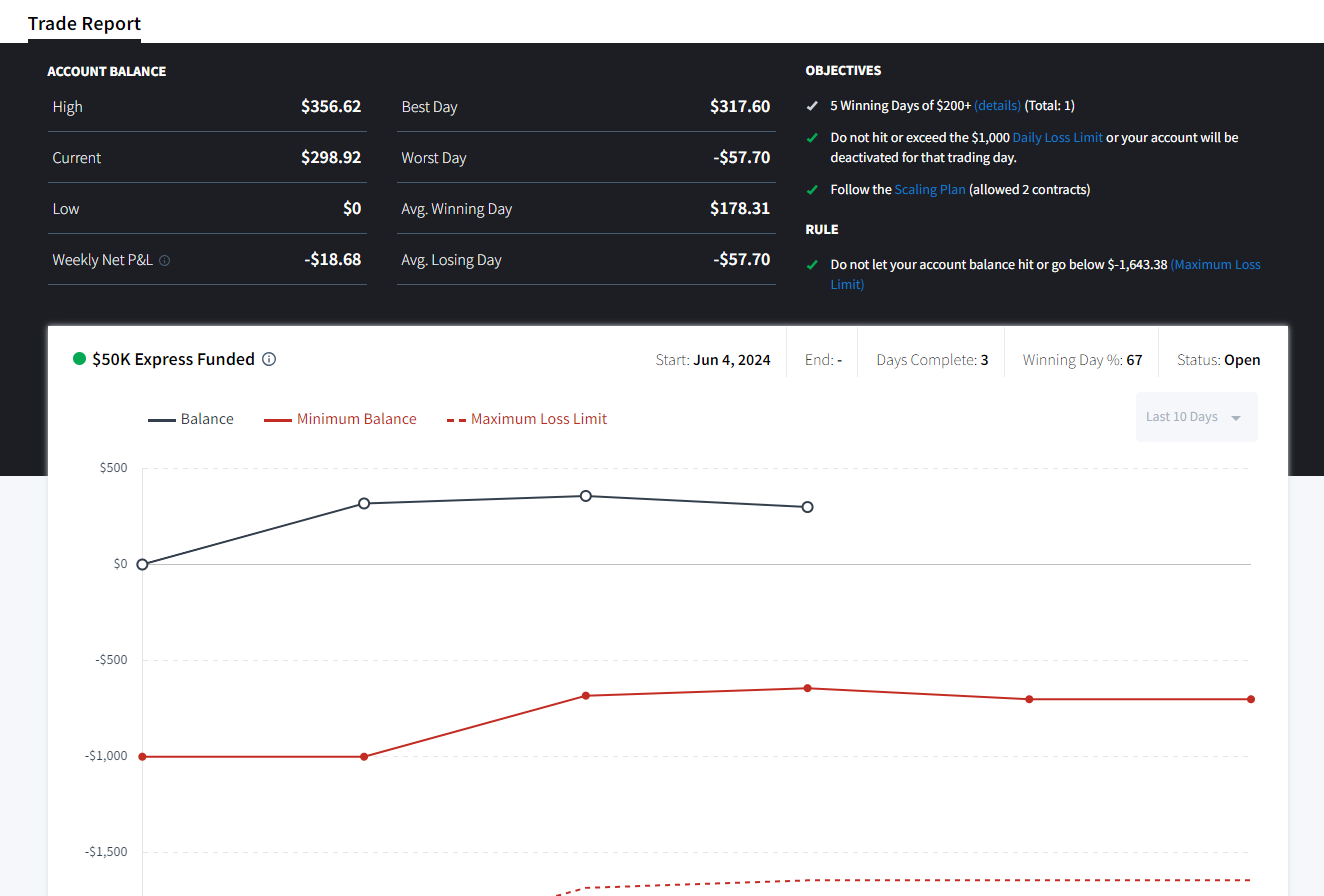Viewport: 1324px width, 896px height.
Task: Select the Trade Report tab
Action: (x=84, y=24)
